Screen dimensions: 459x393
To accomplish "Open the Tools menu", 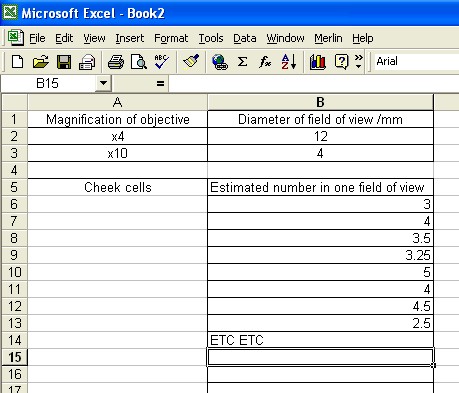I will (211, 38).
